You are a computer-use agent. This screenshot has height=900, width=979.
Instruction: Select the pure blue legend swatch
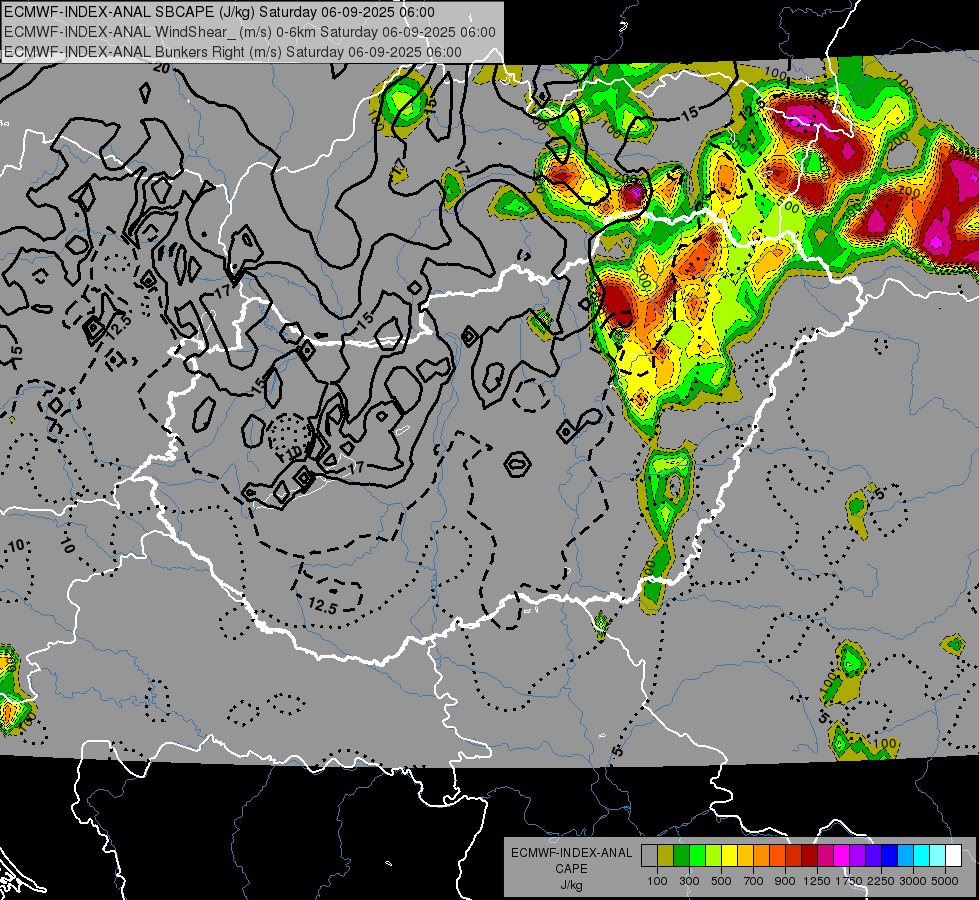890,855
